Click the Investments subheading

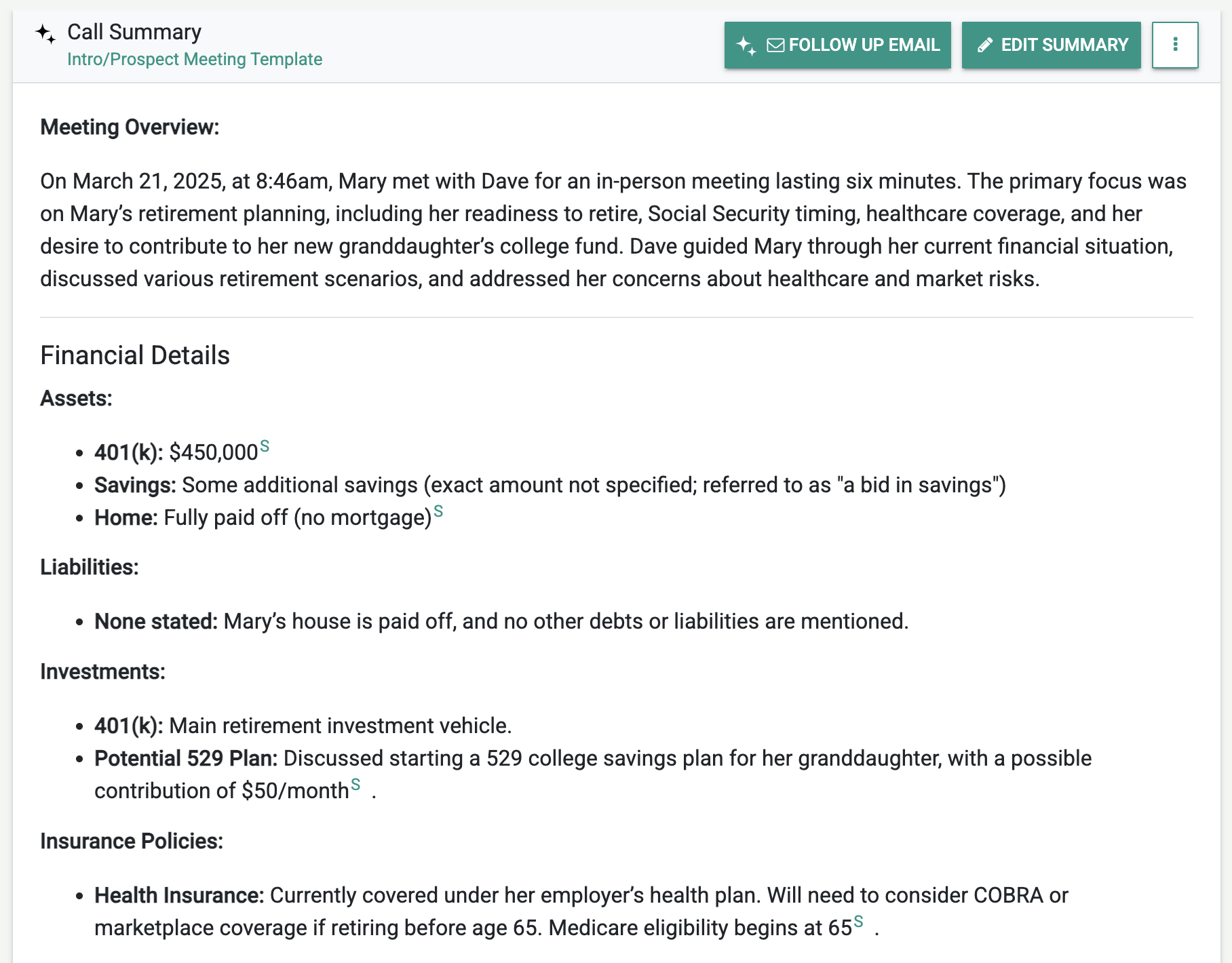coord(102,671)
